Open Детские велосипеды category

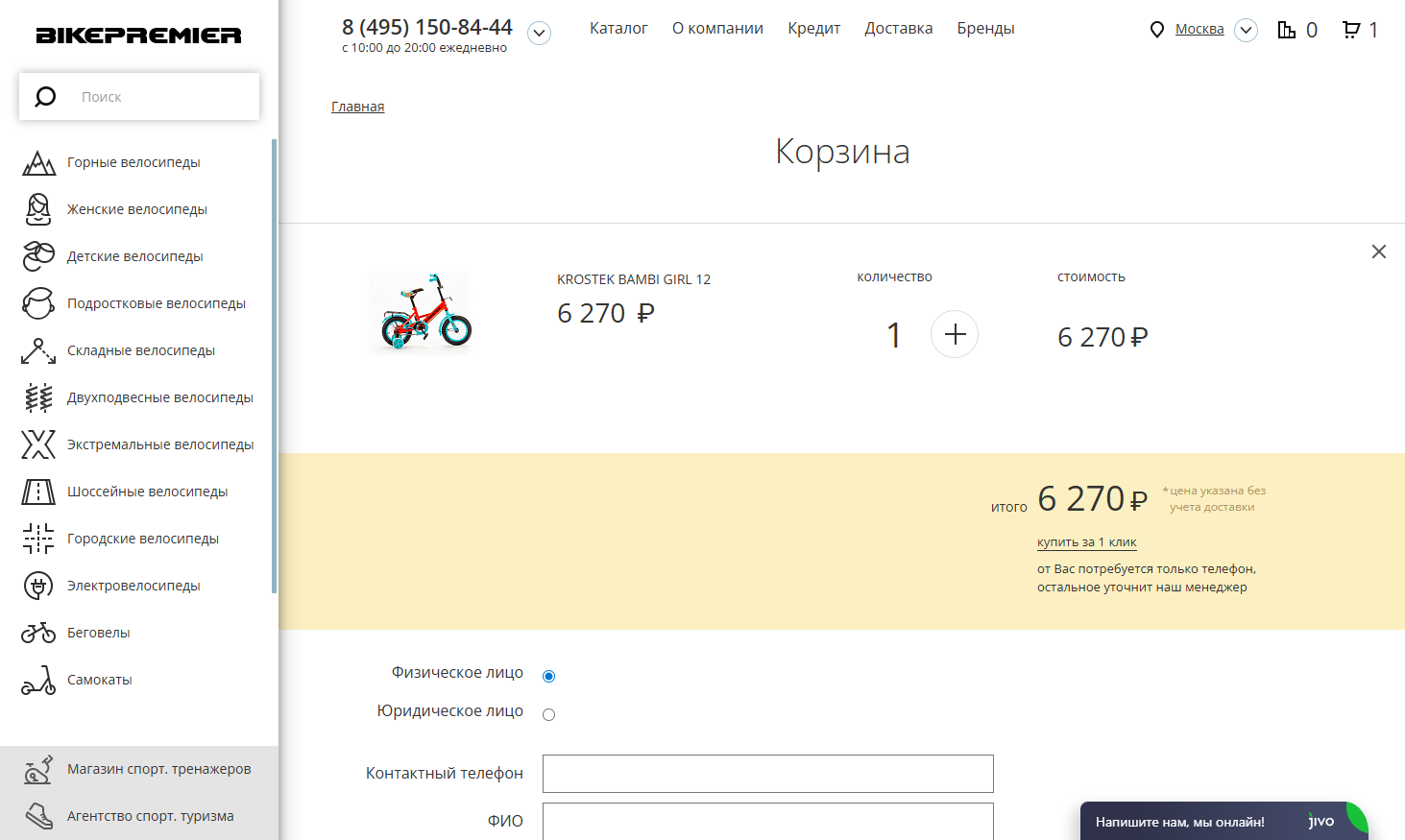(135, 256)
